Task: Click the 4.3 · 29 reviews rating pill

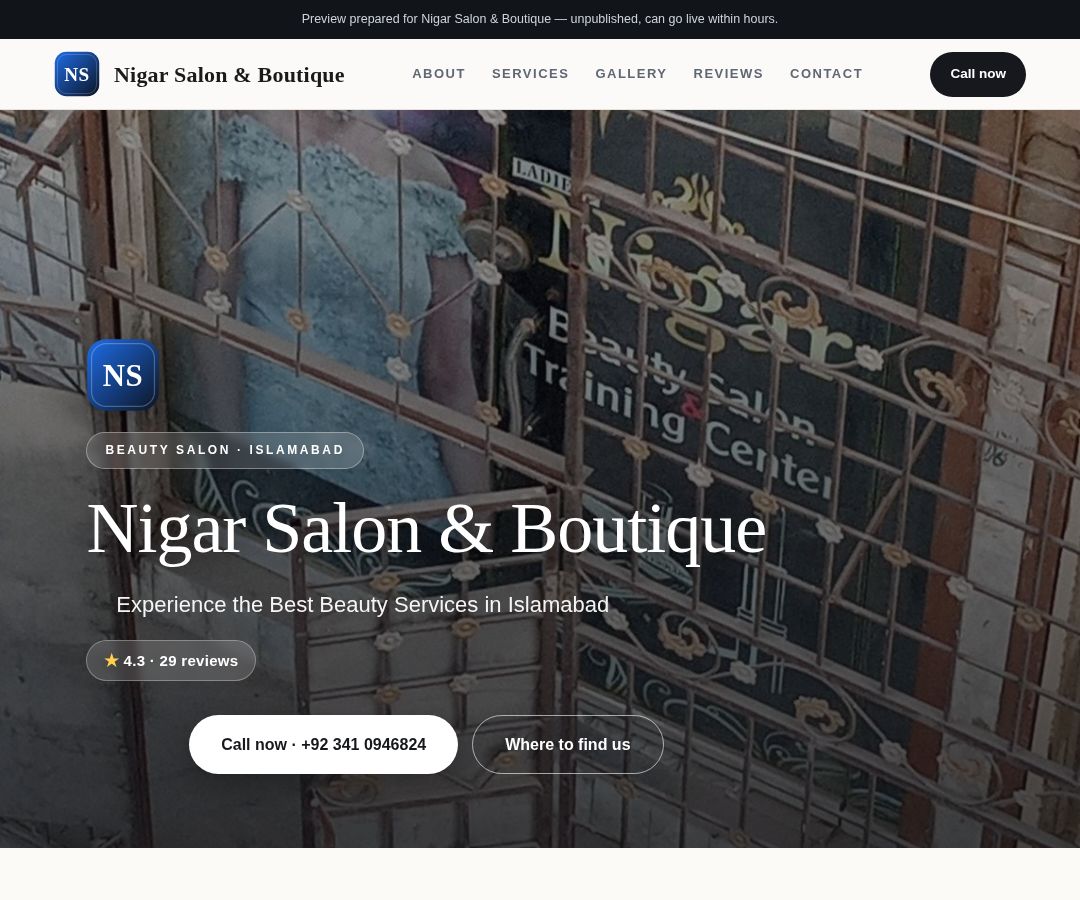Action: coord(171,661)
